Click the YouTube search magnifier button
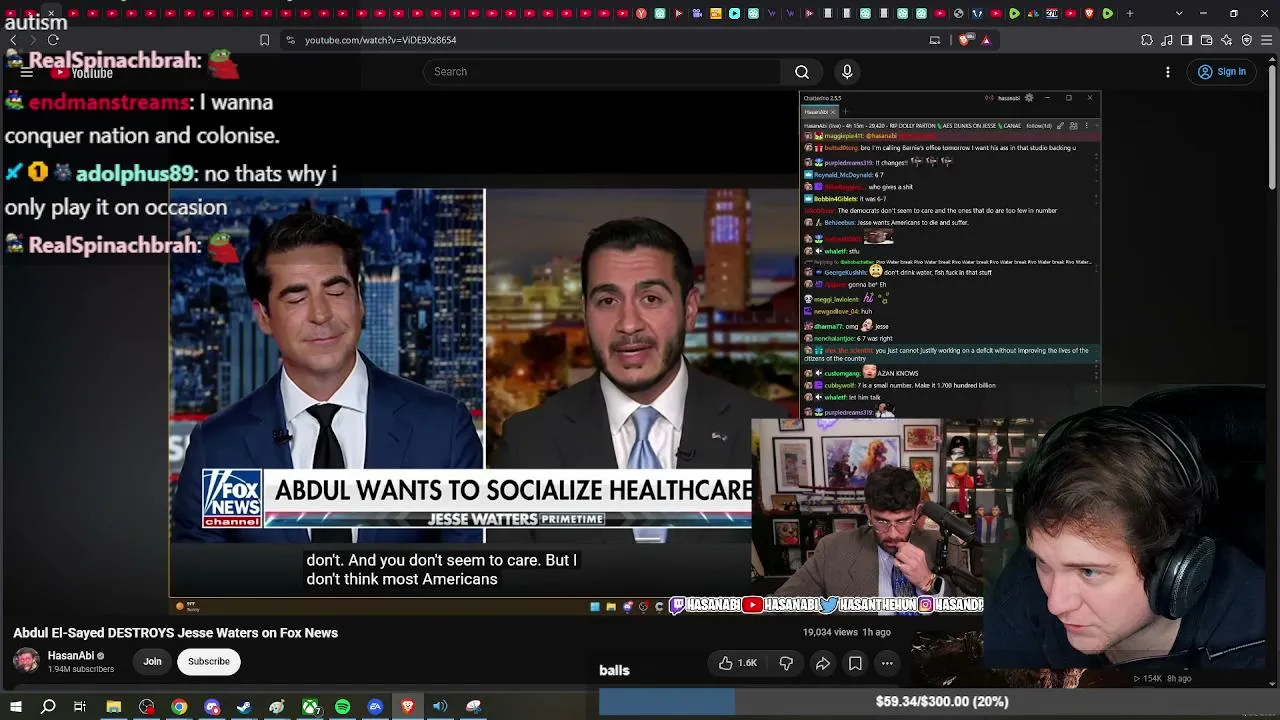This screenshot has width=1280, height=720. 802,72
